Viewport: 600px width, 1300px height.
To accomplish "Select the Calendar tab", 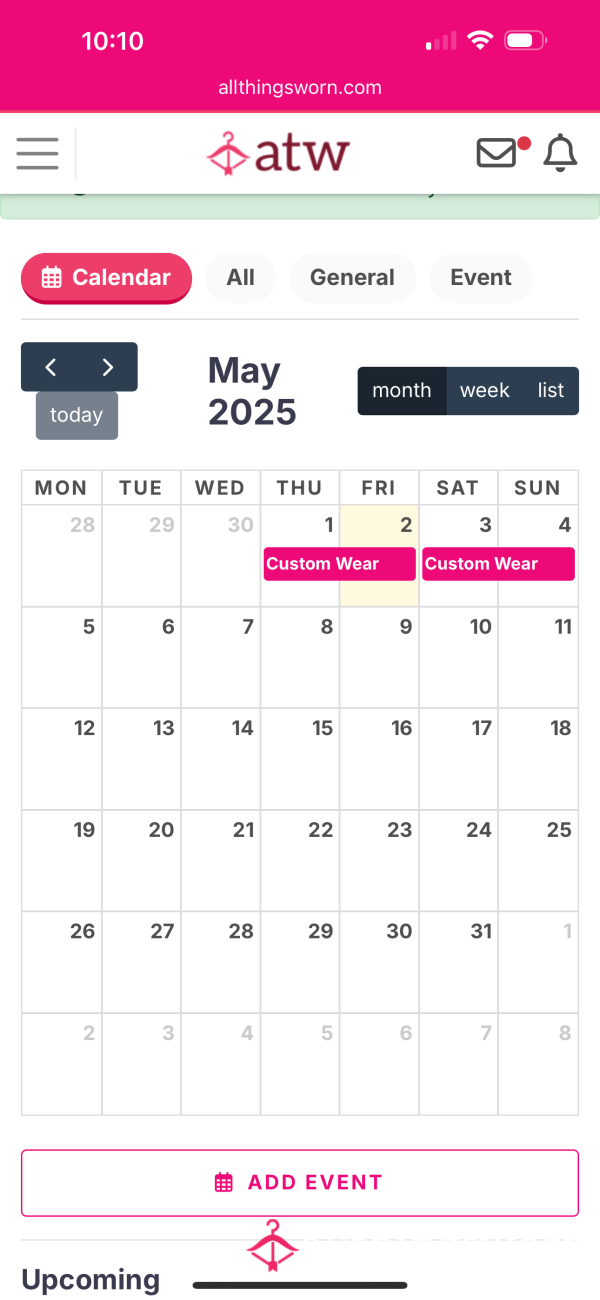I will (106, 278).
